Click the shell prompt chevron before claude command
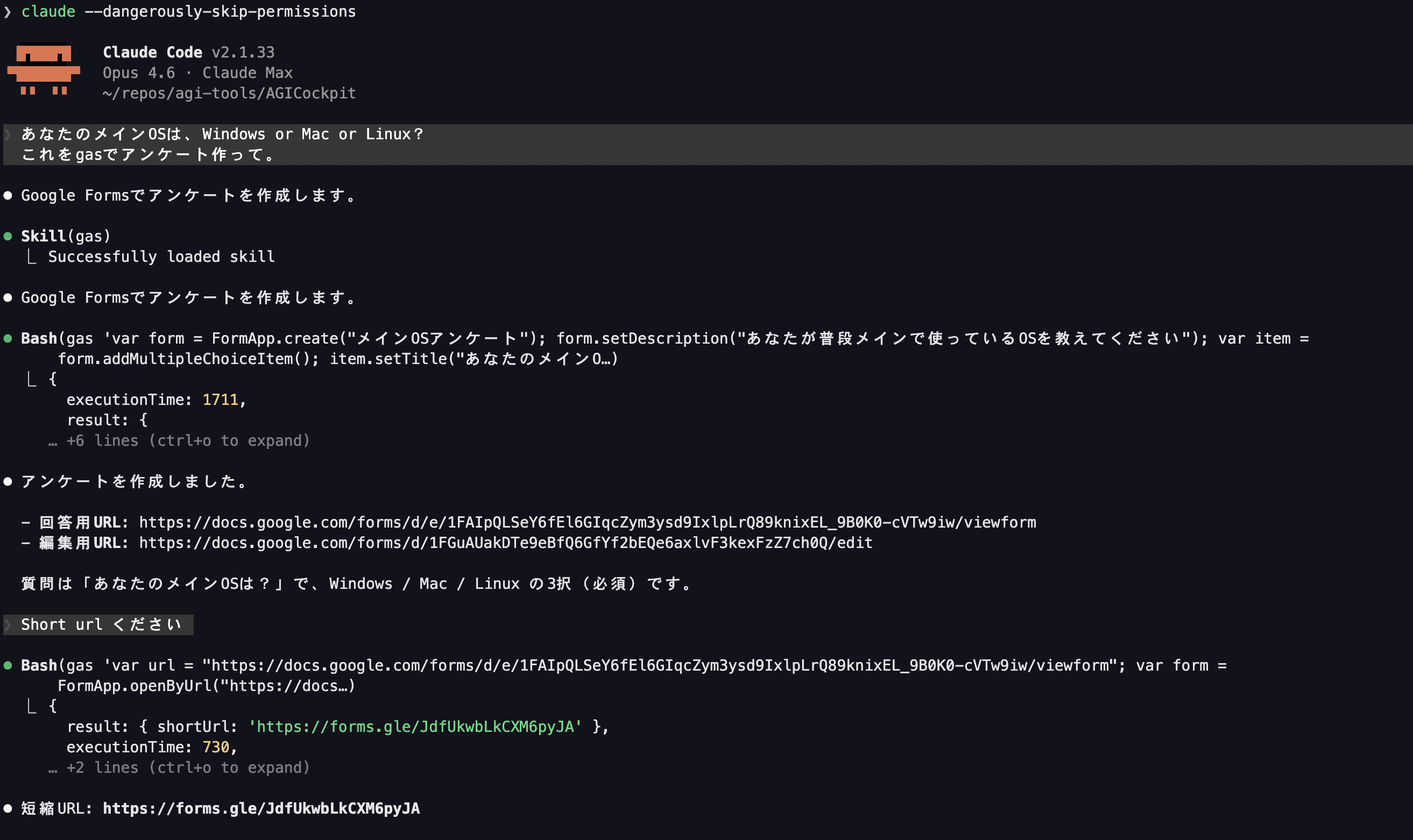This screenshot has height=840, width=1413. pos(8,12)
